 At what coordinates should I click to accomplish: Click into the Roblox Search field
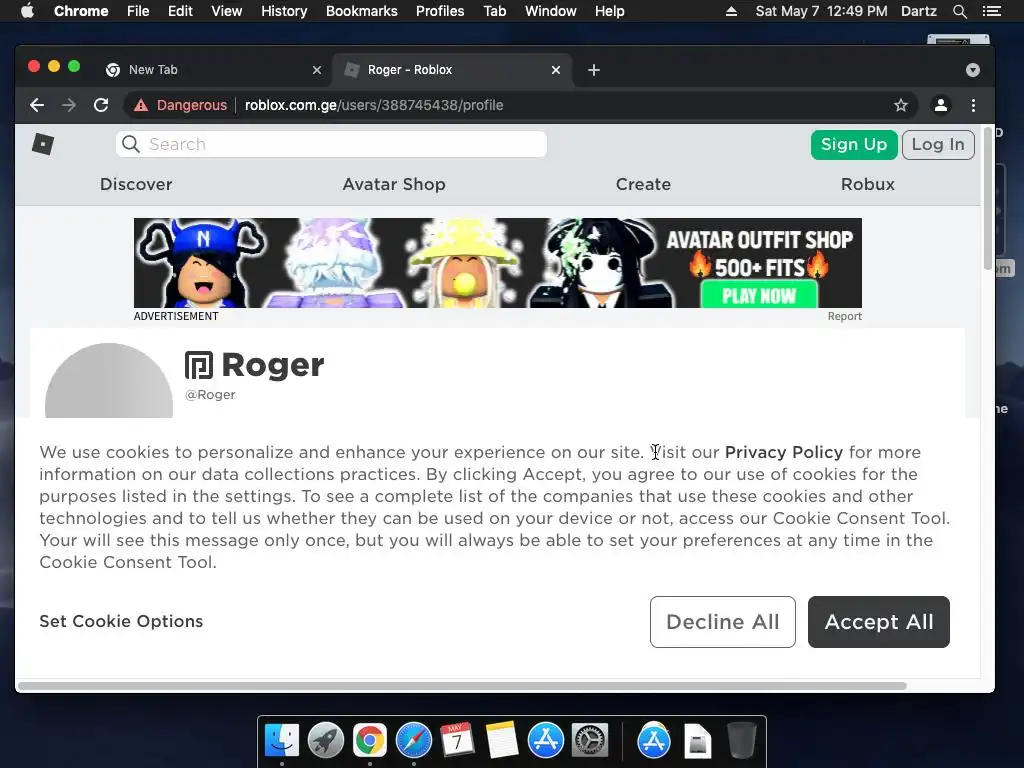[x=331, y=144]
